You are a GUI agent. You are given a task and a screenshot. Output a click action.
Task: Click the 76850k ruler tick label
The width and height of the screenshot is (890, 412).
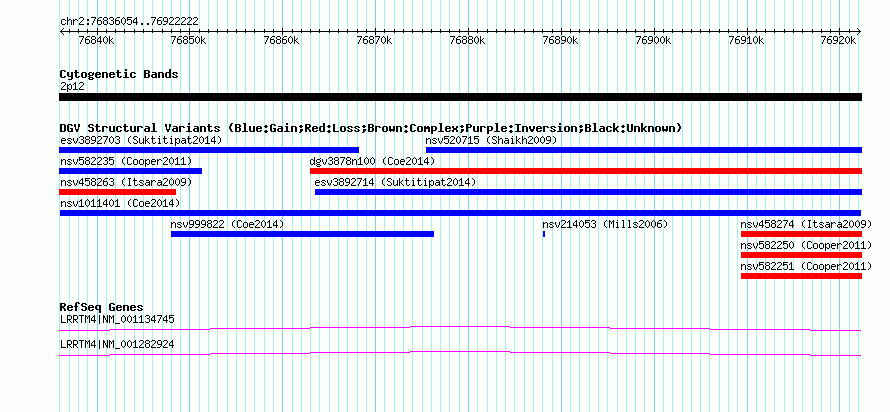(190, 40)
